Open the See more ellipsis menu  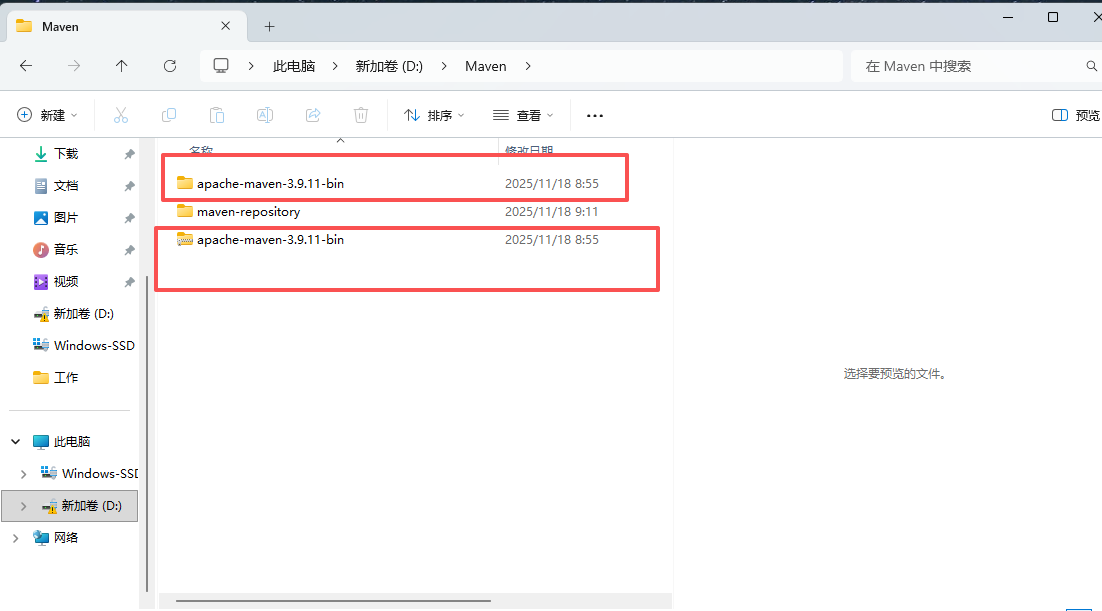click(x=594, y=115)
